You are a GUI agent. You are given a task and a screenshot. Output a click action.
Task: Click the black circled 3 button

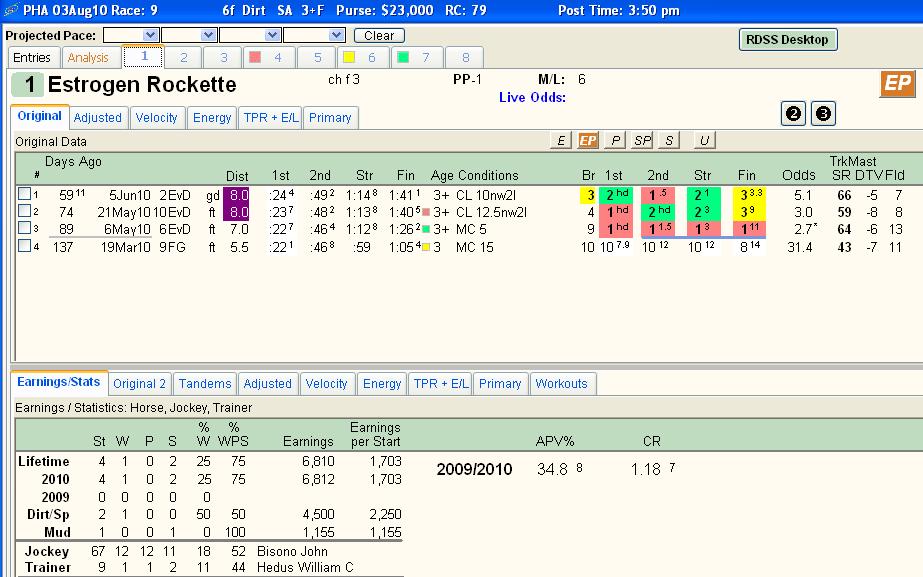pyautogui.click(x=823, y=114)
